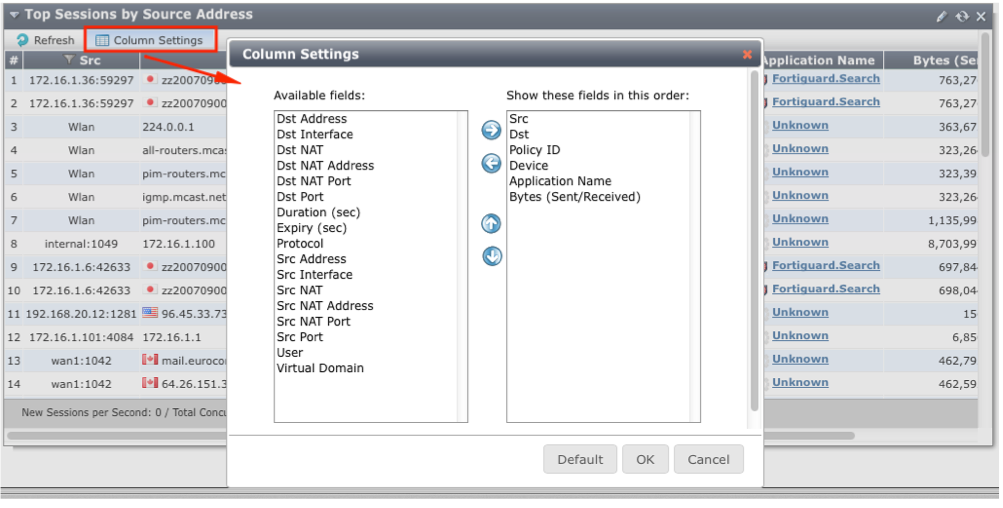
Task: Open Column Settings from the toolbar
Action: click(x=149, y=40)
